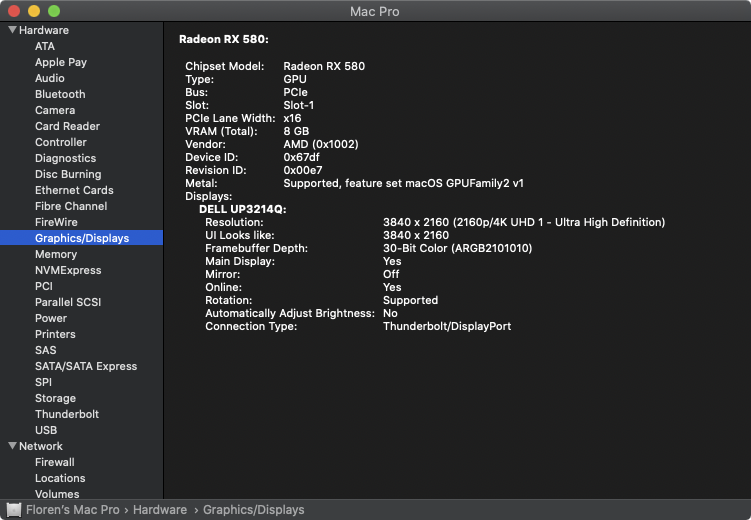Select NVMExpress in the sidebar
This screenshot has height=520, width=751.
pyautogui.click(x=68, y=271)
